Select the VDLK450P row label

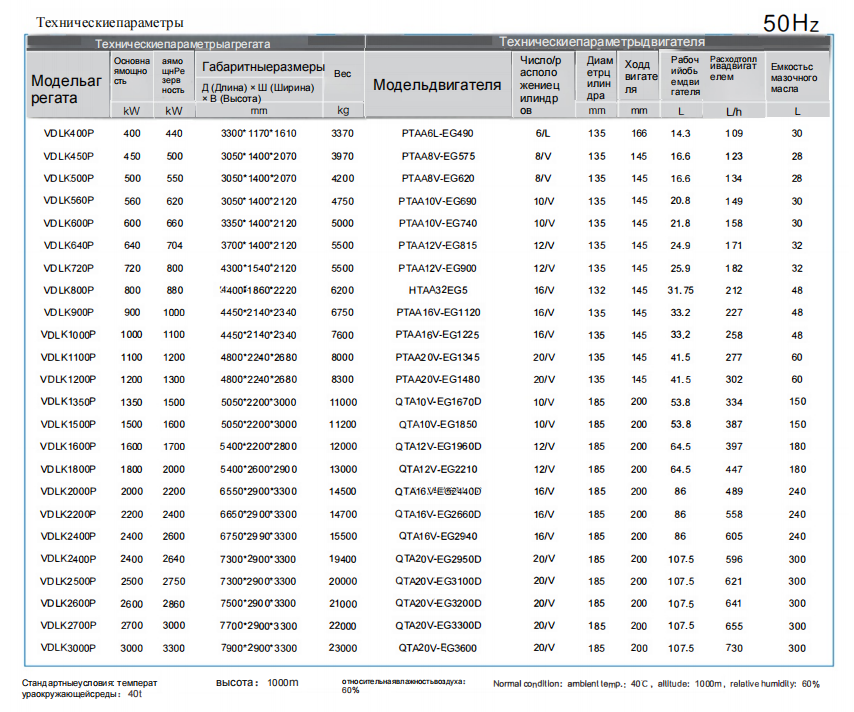pos(69,156)
